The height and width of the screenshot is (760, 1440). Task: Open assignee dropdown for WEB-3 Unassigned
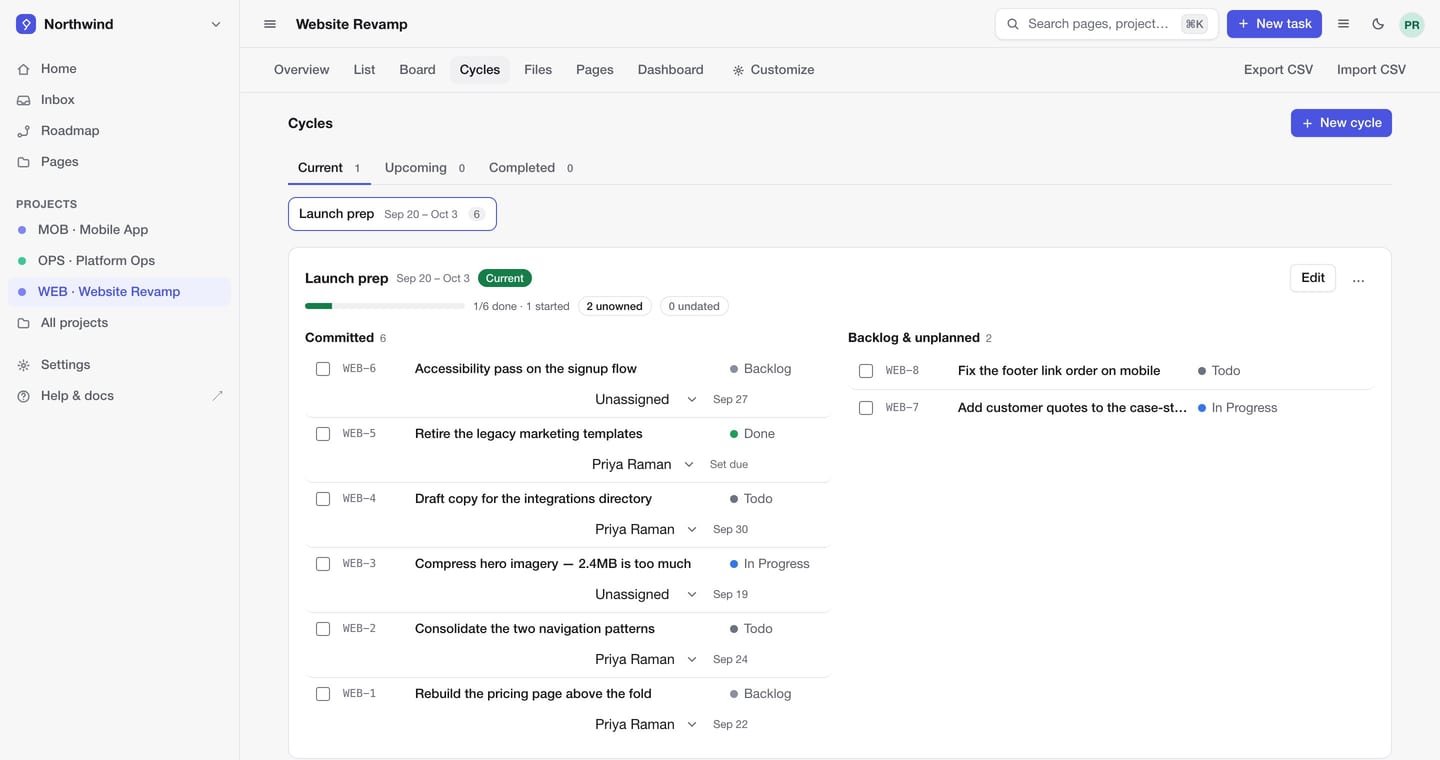click(x=646, y=594)
